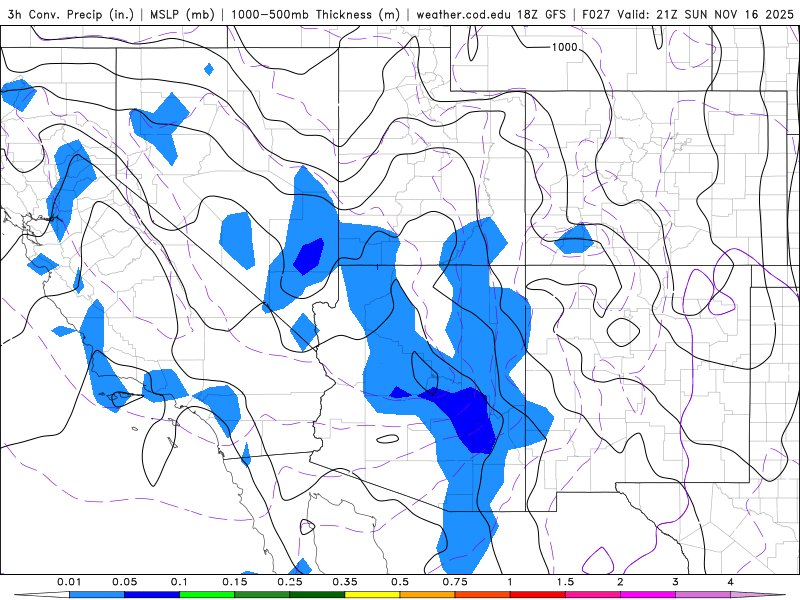Click the bright green 0.1–0.15 color bar segment
Viewport: 800px width, 600px height.
207,594
